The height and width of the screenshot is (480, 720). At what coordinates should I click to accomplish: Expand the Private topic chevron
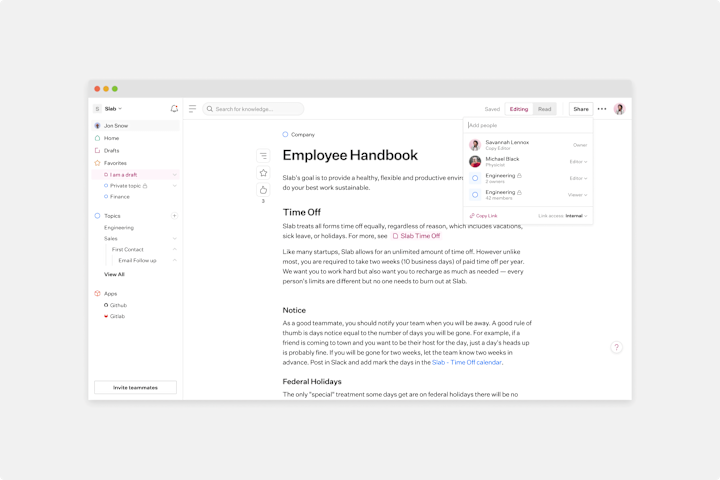174,186
